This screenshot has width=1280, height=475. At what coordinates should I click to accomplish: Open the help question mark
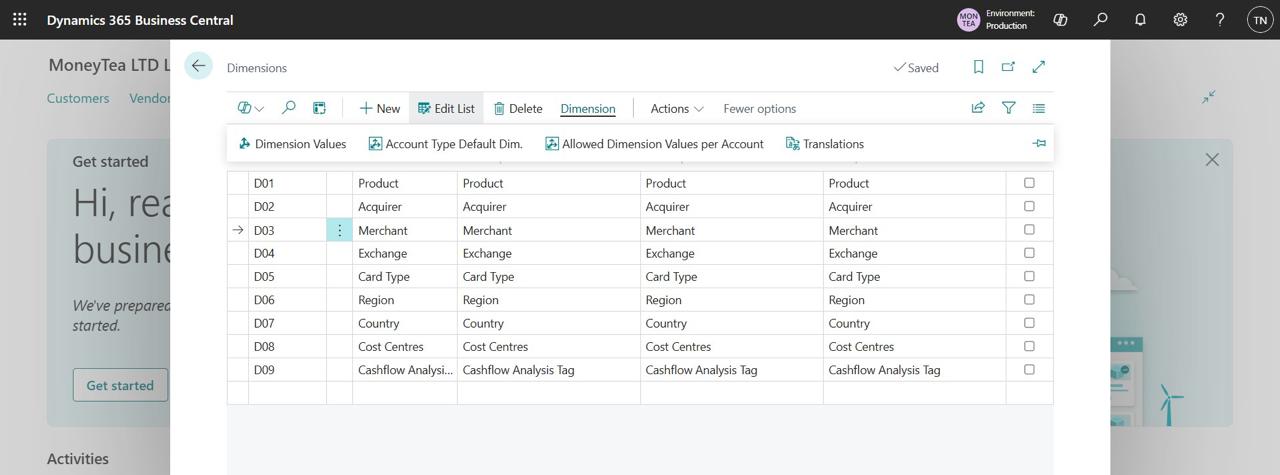point(1220,19)
